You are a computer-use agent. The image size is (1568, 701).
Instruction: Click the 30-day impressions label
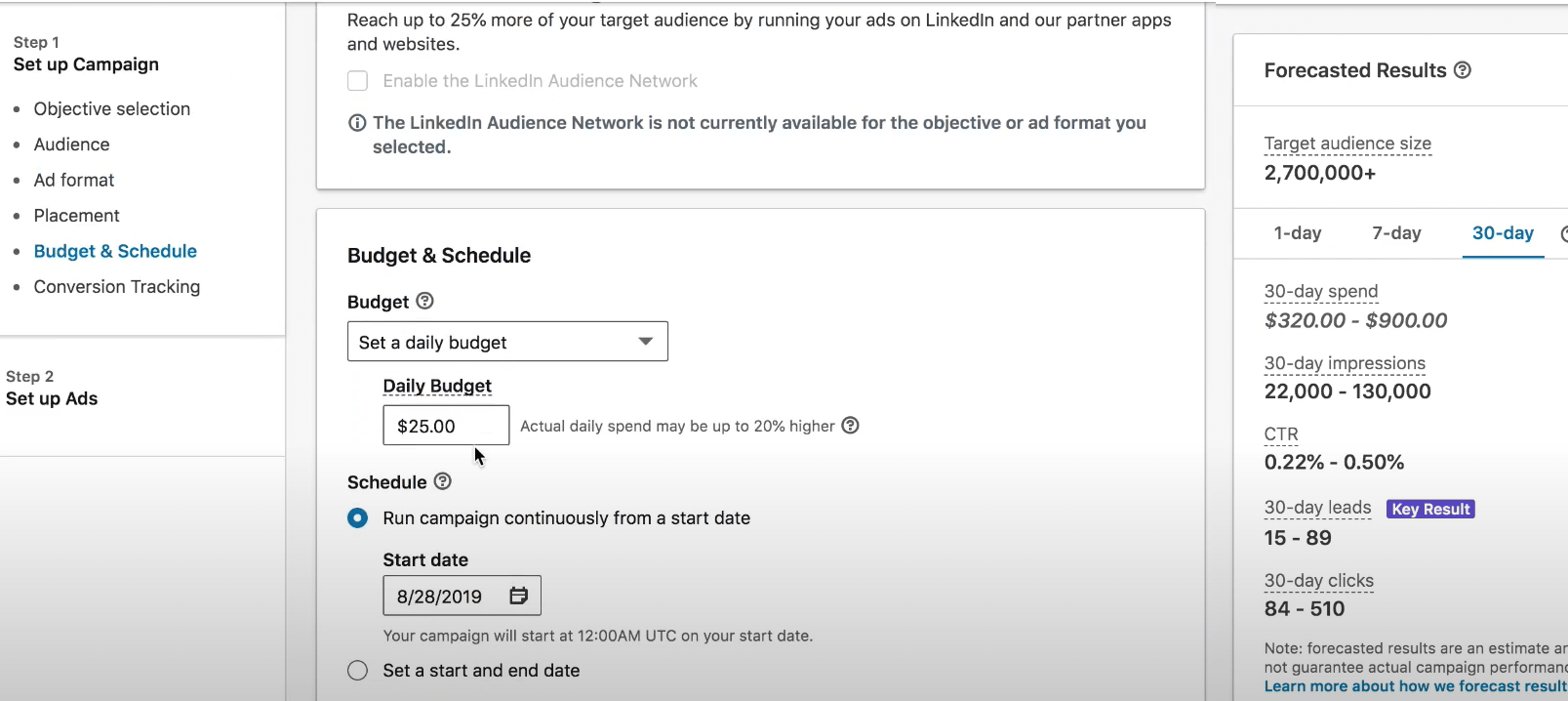click(x=1345, y=363)
